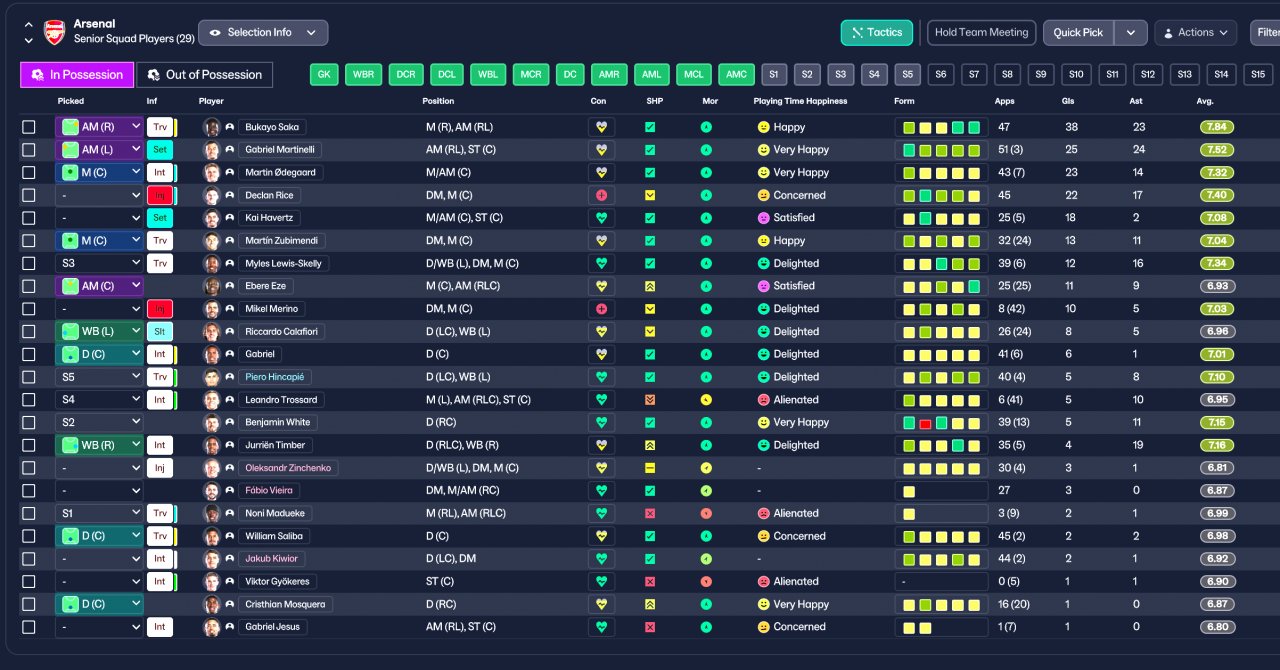
Task: Open the Actions dropdown
Action: (1195, 33)
